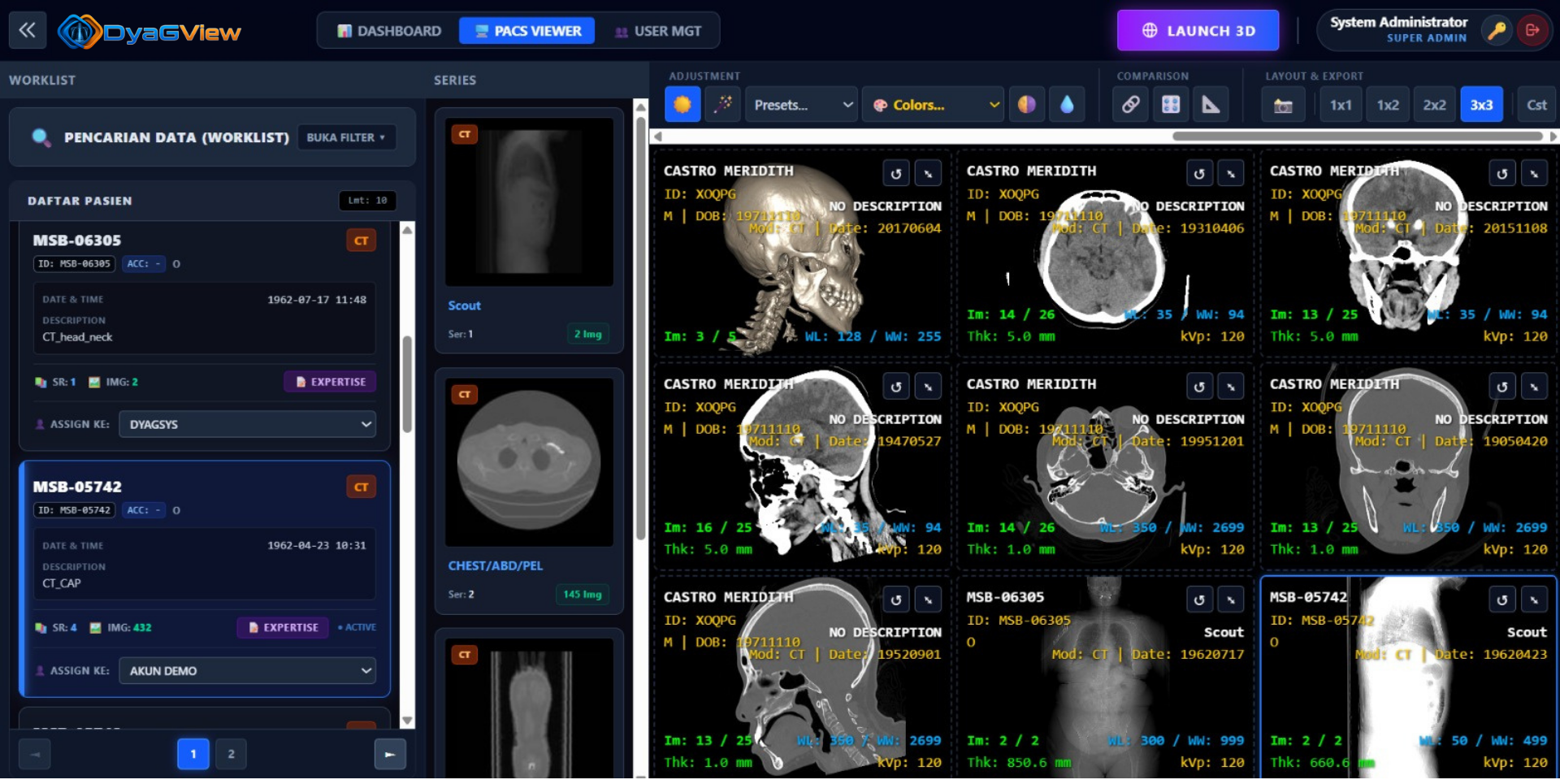Reset the viewport dated 20170604
Image resolution: width=1560 pixels, height=784 pixels.
point(895,173)
